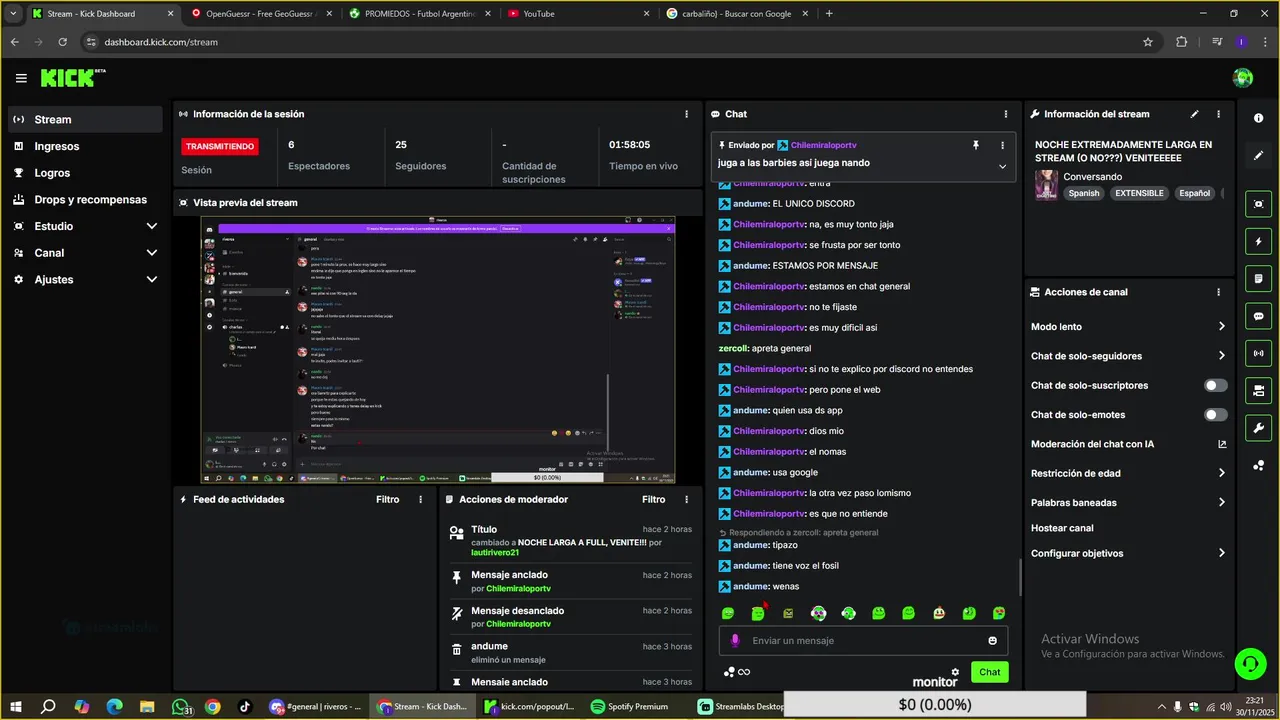This screenshot has width=1280, height=720.
Task: Open the Windows Start menu
Action: tap(15, 706)
